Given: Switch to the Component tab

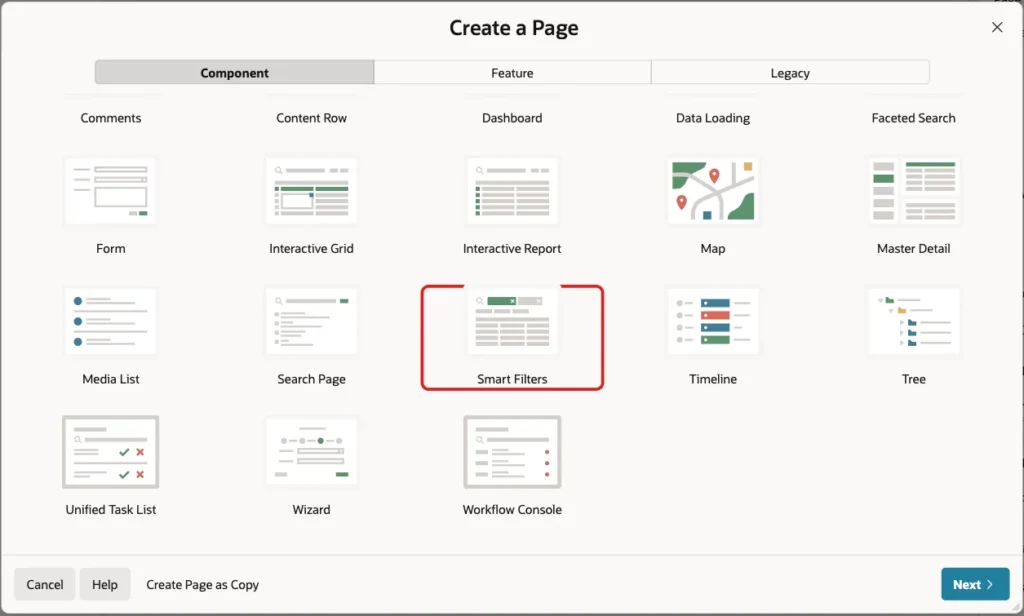Looking at the screenshot, I should click(234, 73).
